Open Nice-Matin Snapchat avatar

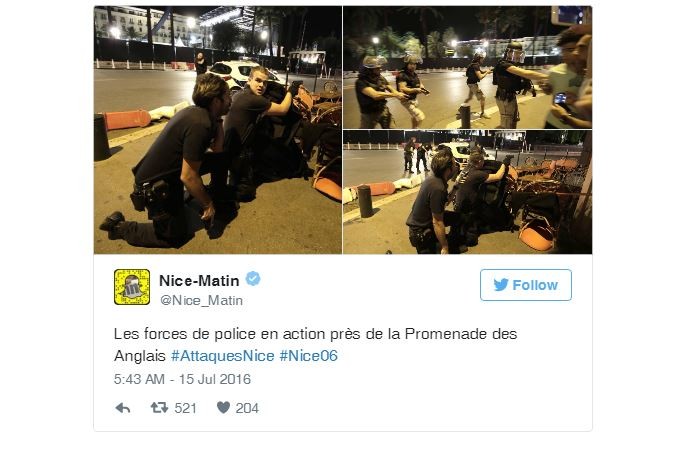coord(132,287)
